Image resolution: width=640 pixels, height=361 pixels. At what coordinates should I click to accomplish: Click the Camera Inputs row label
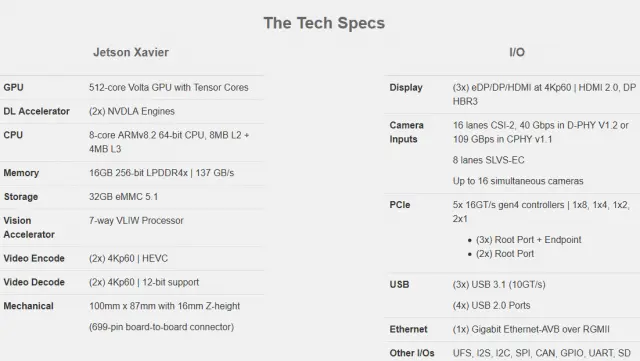[407, 132]
